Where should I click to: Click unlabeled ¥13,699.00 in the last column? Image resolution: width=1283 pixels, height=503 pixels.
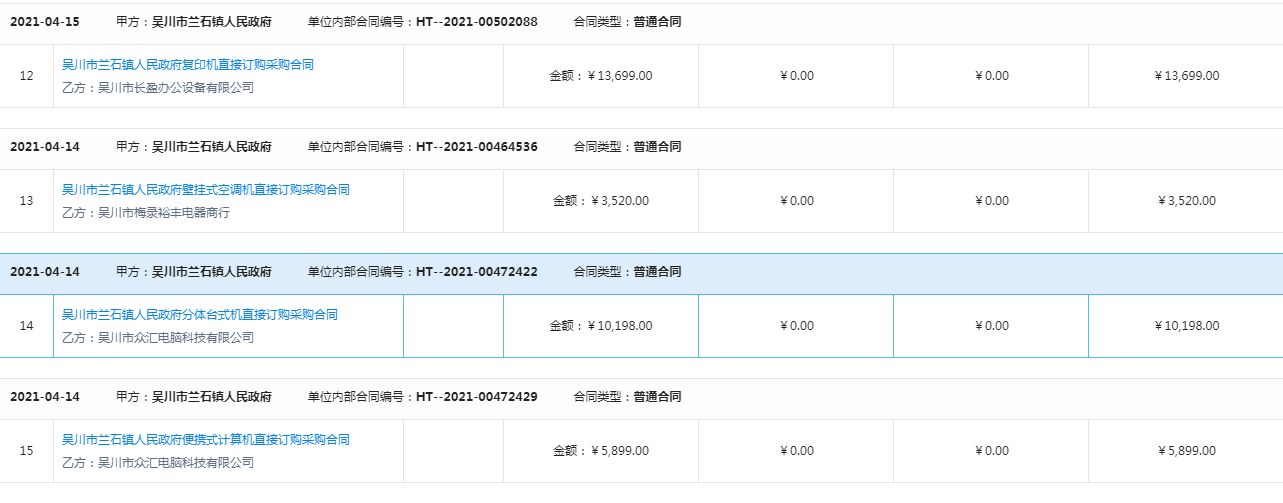[x=1186, y=76]
